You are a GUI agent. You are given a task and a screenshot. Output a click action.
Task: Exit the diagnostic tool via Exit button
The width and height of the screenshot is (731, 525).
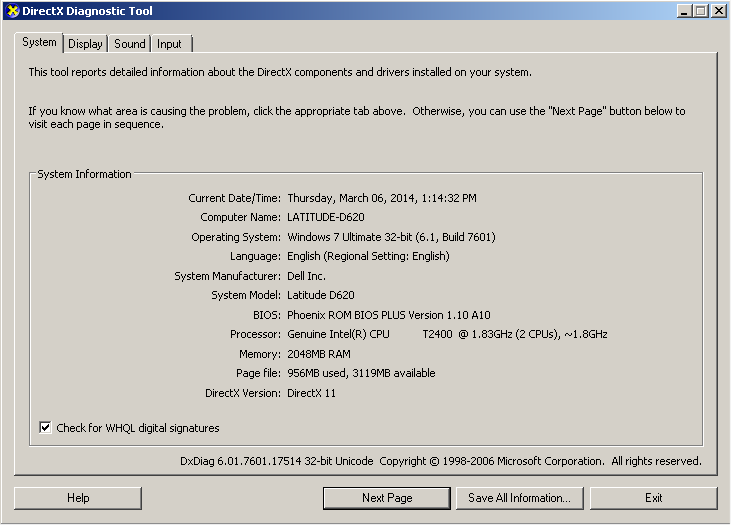click(x=653, y=498)
